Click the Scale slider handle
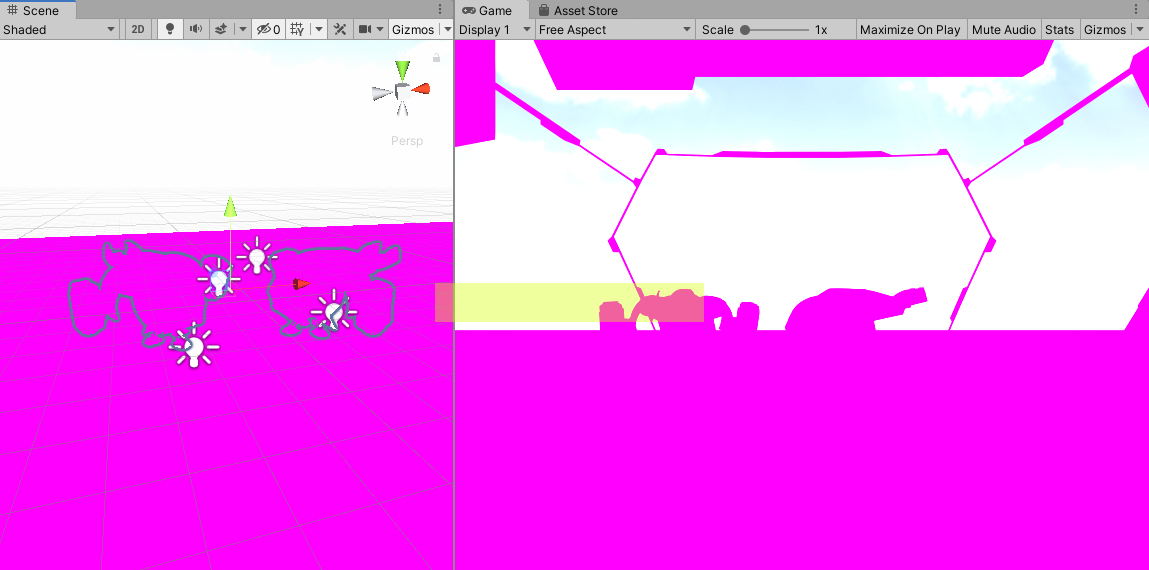1149x570 pixels. point(745,29)
